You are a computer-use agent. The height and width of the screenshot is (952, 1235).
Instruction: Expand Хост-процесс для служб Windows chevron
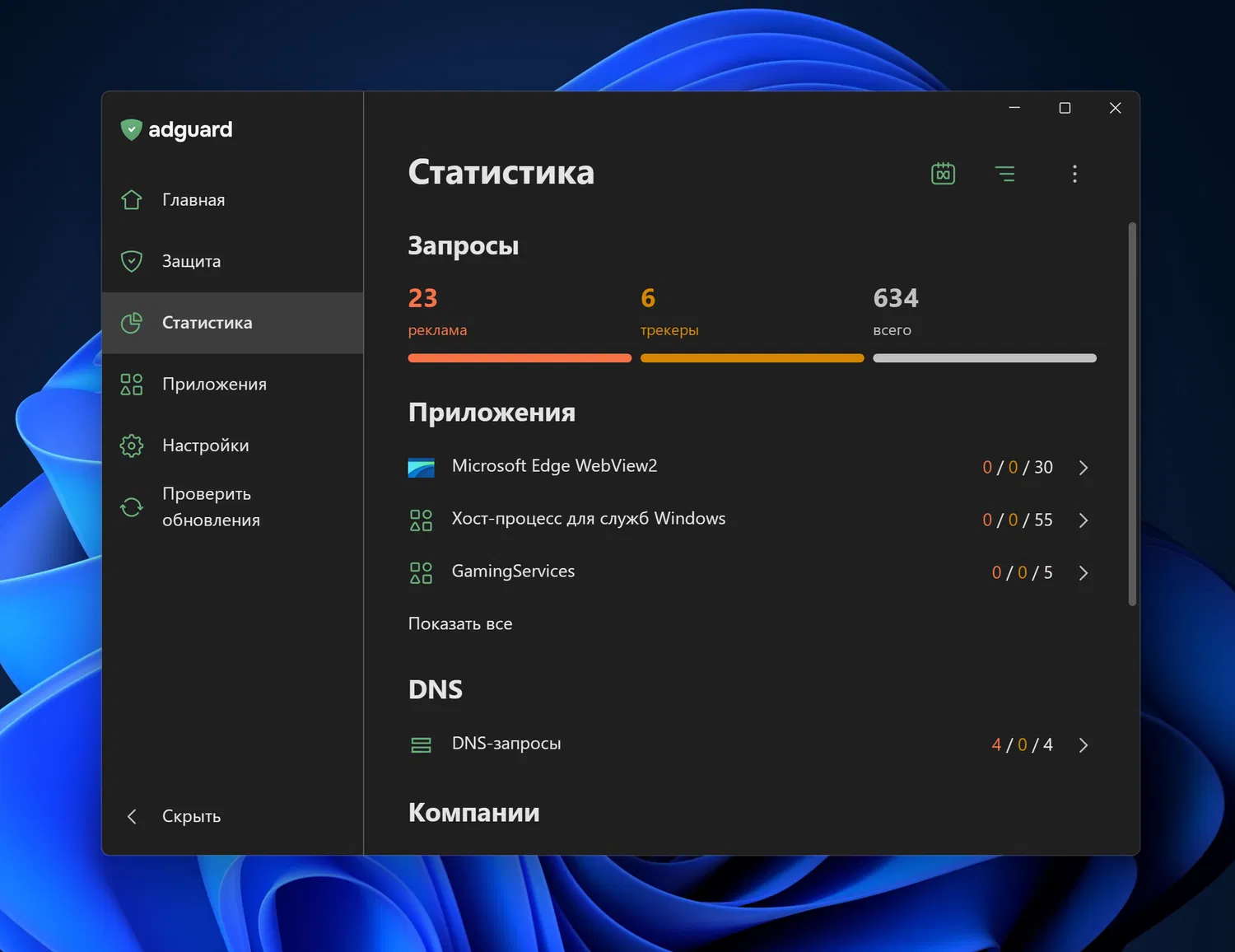coord(1084,520)
